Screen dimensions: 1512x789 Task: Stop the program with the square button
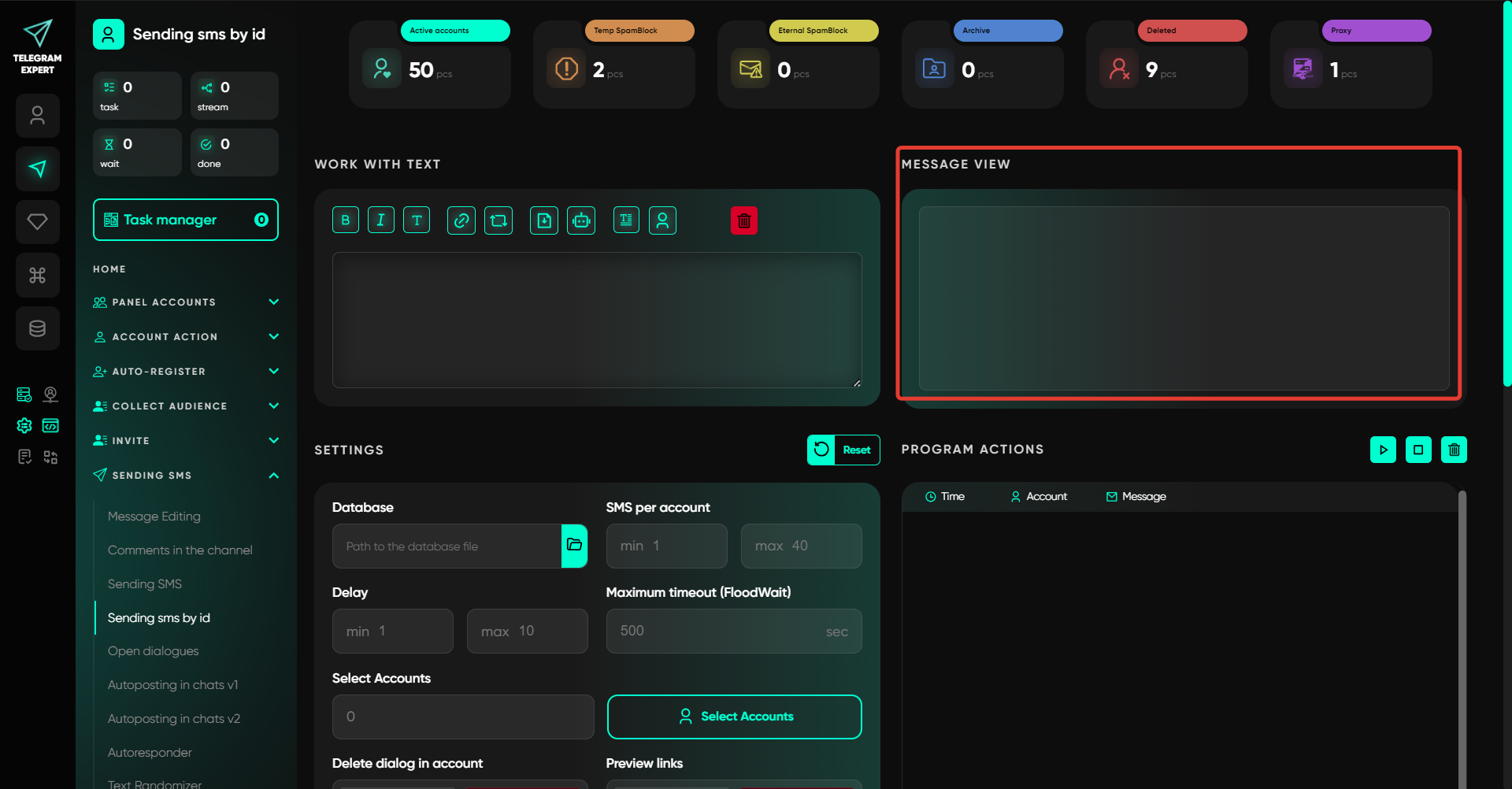pyautogui.click(x=1418, y=450)
